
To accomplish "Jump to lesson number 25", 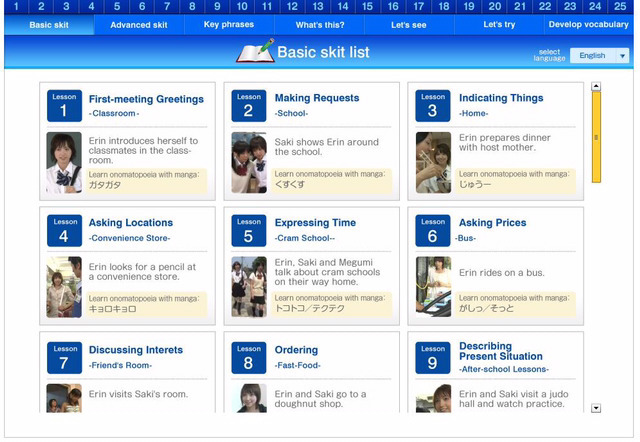I will click(620, 6).
